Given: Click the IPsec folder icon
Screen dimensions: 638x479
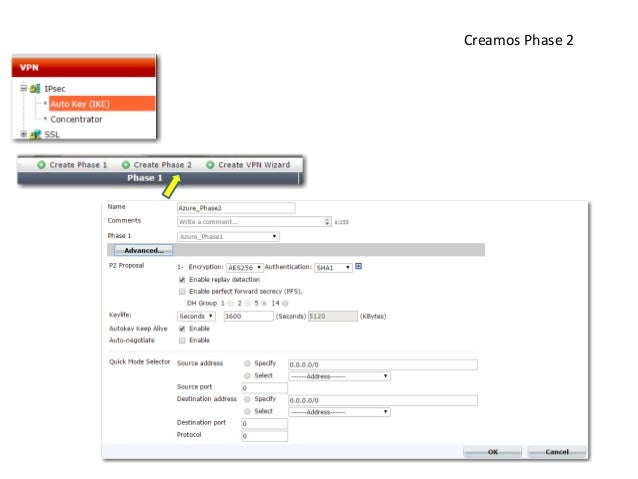Looking at the screenshot, I should [x=35, y=89].
